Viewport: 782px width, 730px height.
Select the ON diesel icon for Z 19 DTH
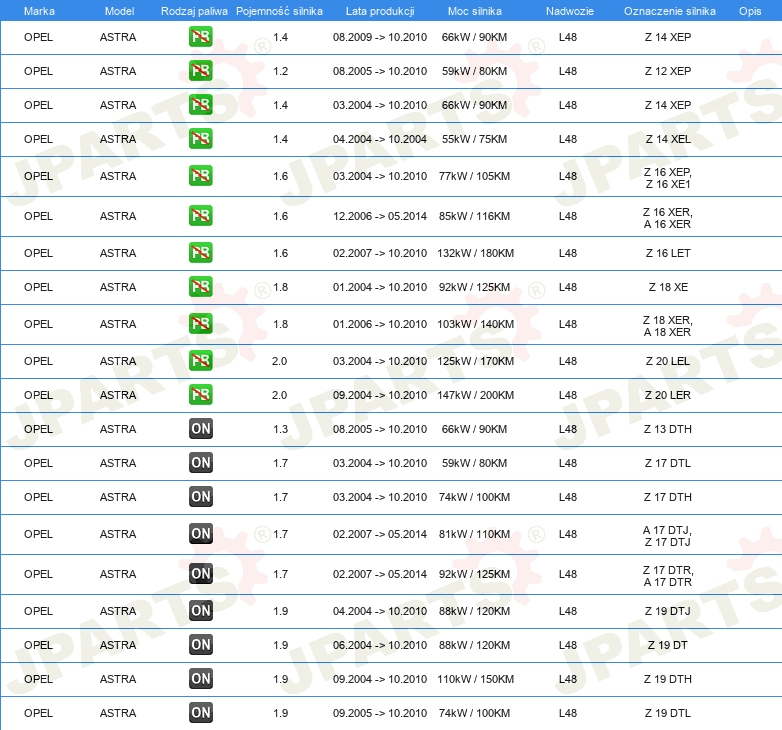pos(200,679)
